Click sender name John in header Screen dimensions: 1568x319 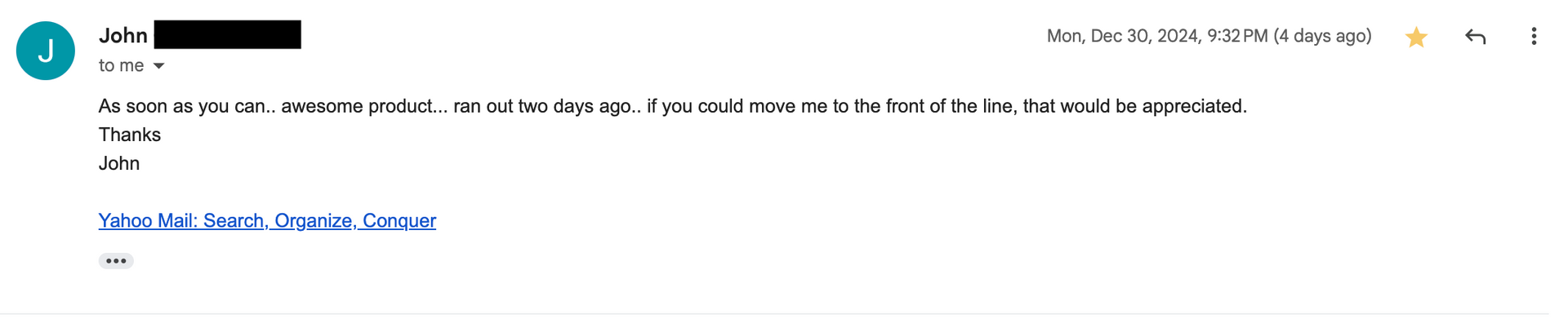123,35
